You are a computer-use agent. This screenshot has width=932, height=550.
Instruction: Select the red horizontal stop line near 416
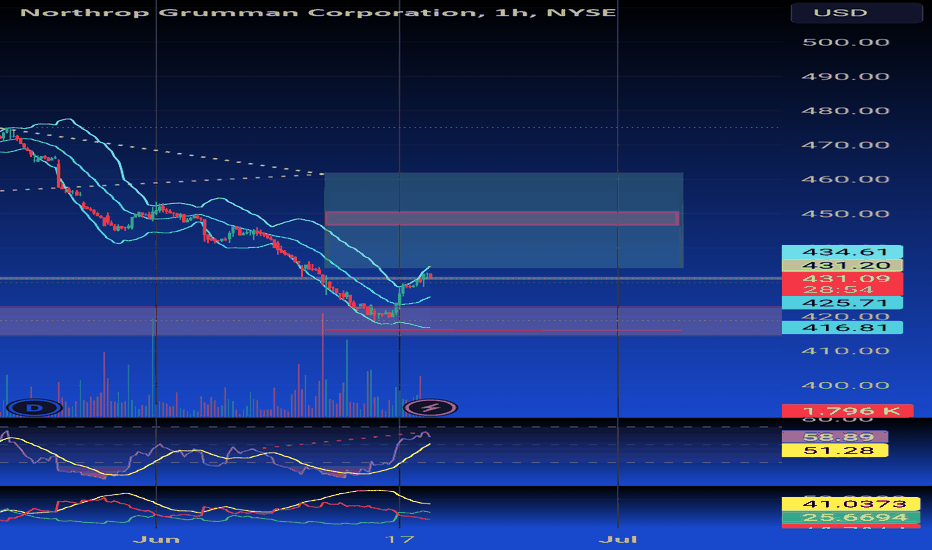[x=503, y=330]
